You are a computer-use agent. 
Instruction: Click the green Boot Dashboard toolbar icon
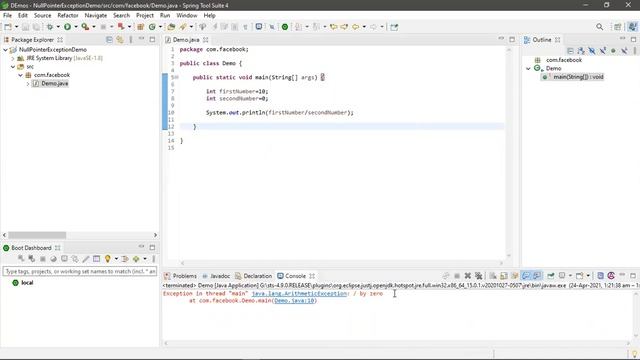point(285,27)
